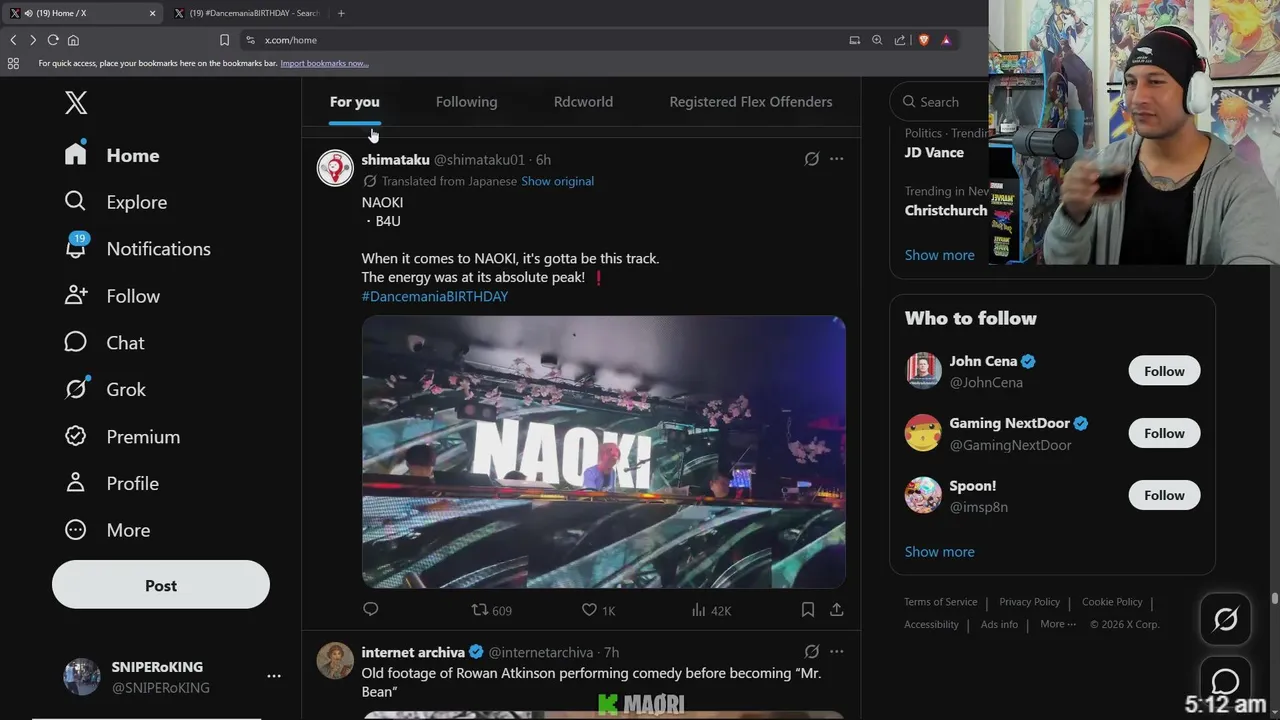Expand the footer More menu

(x=1058, y=624)
